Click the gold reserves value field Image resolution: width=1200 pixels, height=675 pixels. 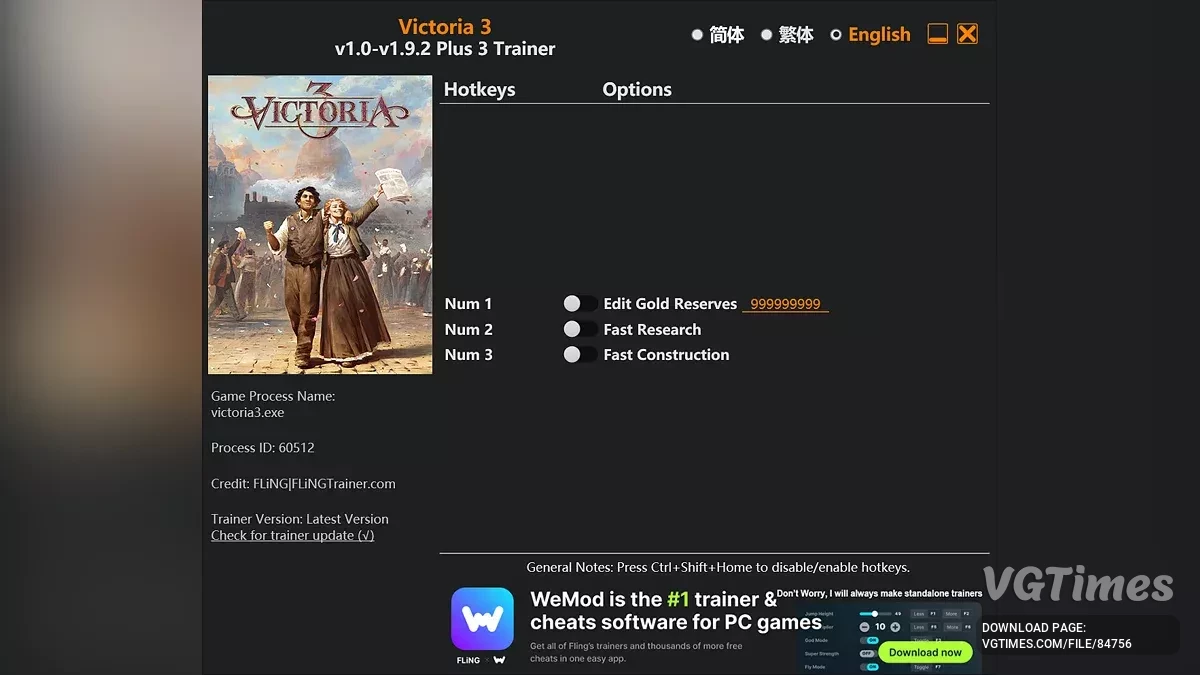(785, 304)
